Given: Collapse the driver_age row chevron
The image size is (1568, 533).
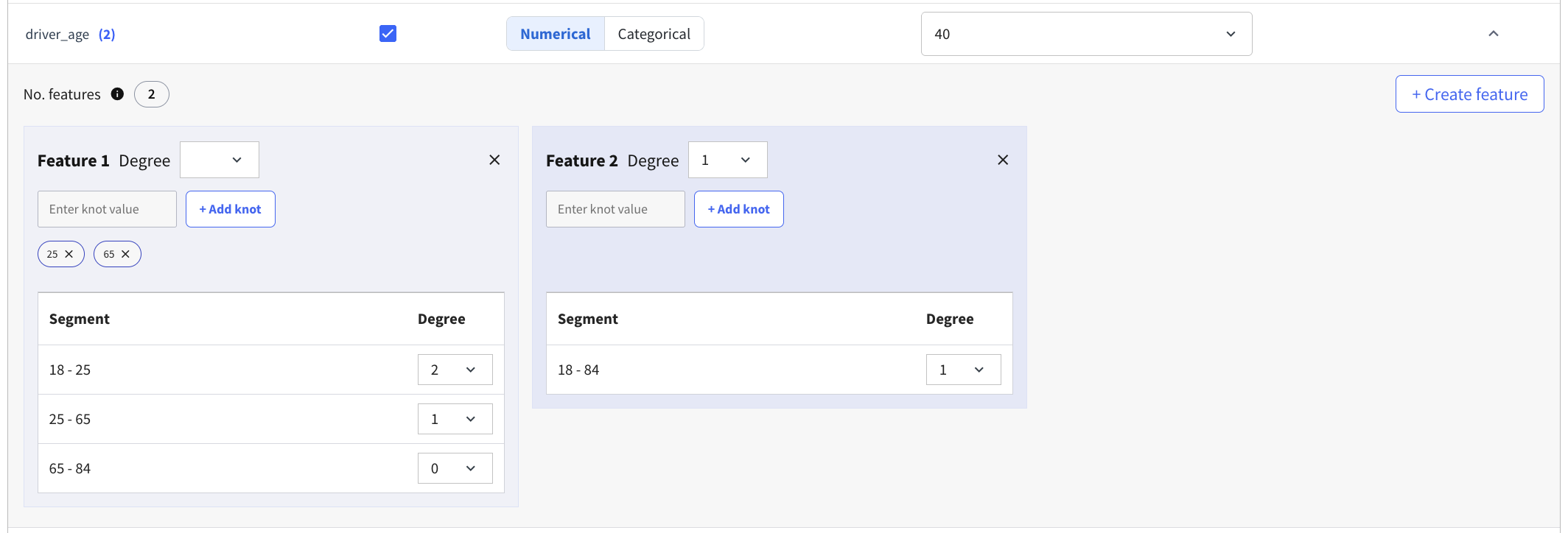Looking at the screenshot, I should (1494, 34).
